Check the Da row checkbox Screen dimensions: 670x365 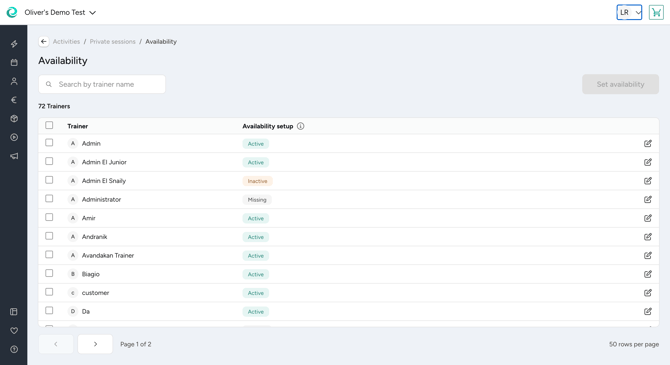point(49,311)
